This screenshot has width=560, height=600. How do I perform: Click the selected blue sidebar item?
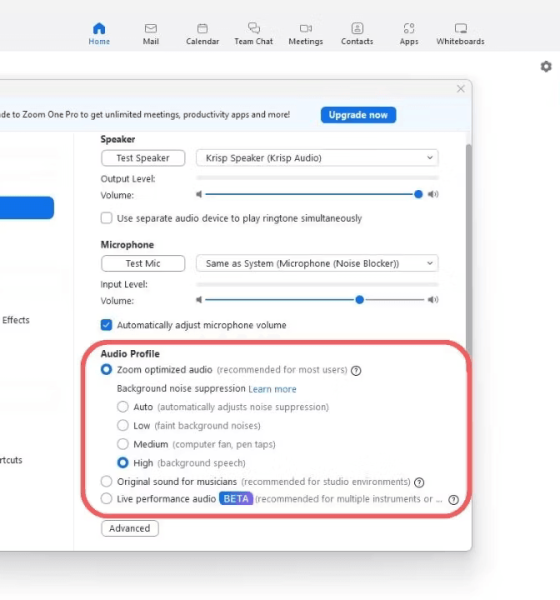(27, 208)
